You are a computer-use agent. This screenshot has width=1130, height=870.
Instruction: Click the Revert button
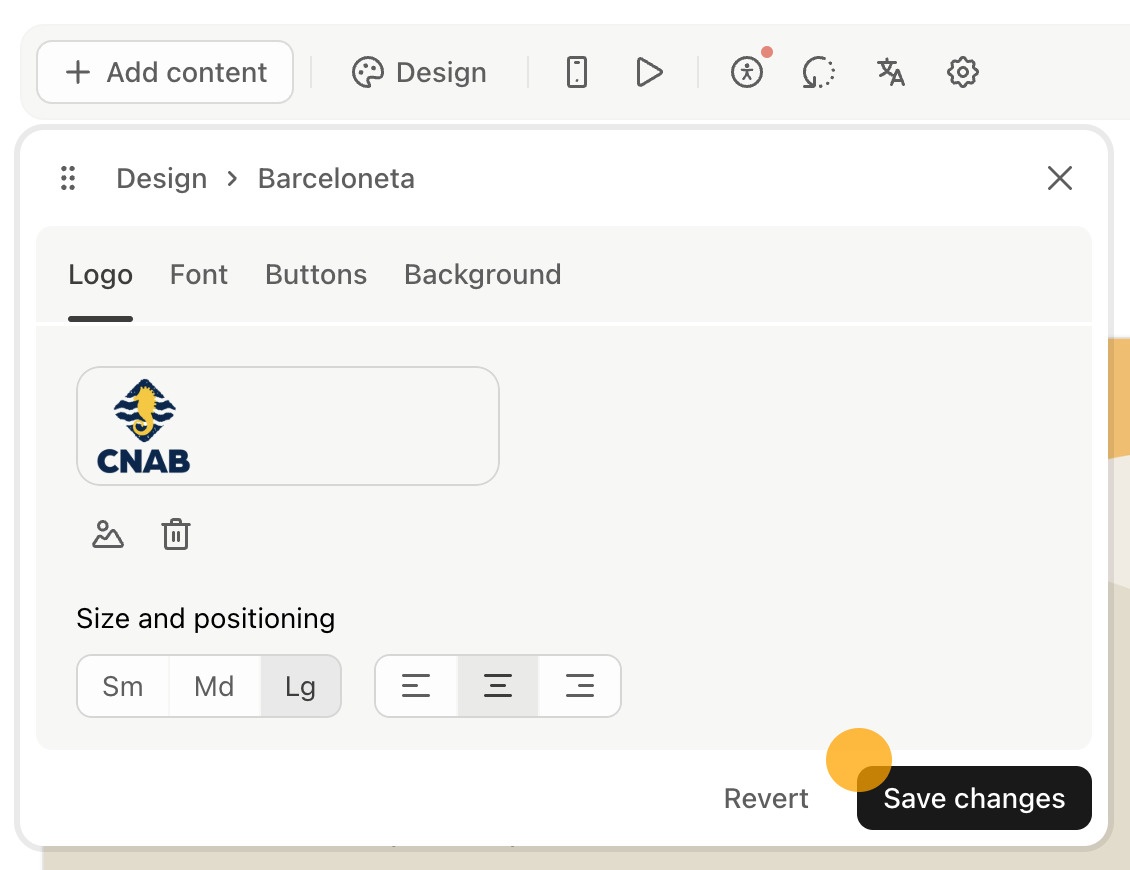pos(766,799)
